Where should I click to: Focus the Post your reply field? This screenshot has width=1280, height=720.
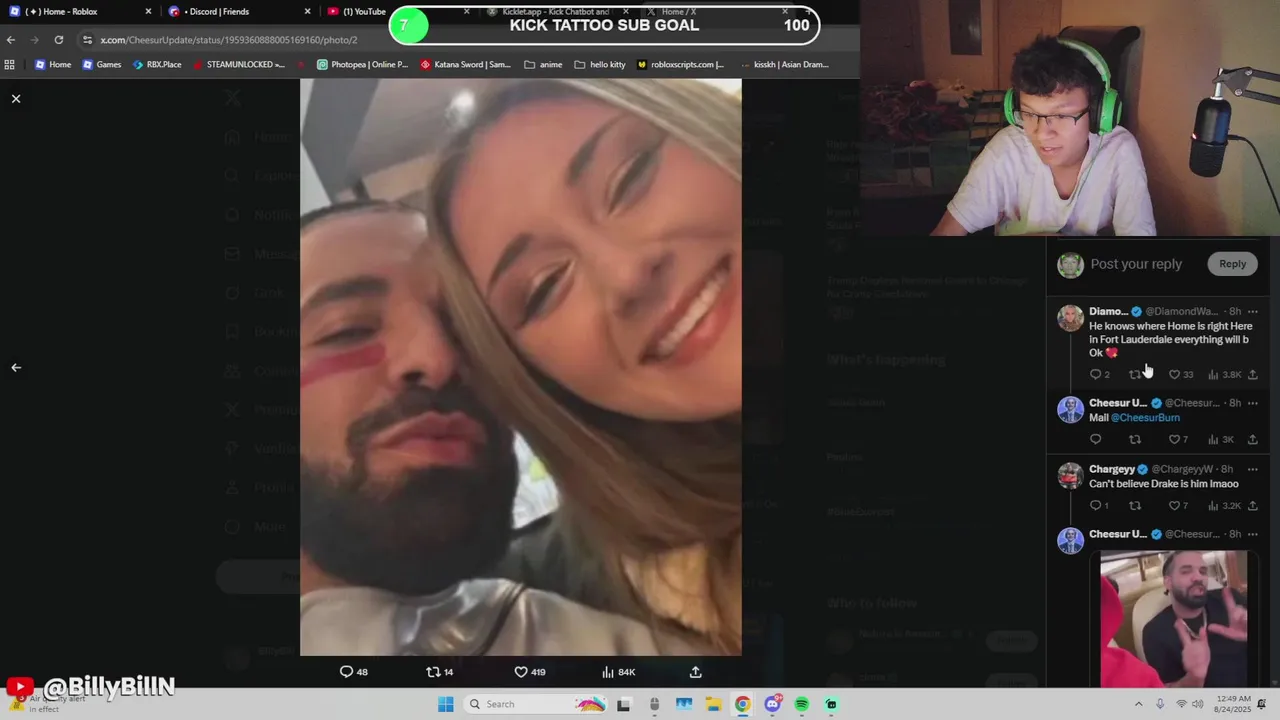point(1136,264)
